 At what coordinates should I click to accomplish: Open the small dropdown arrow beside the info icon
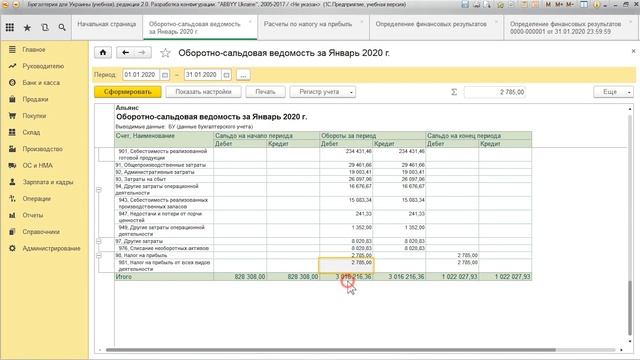[604, 5]
